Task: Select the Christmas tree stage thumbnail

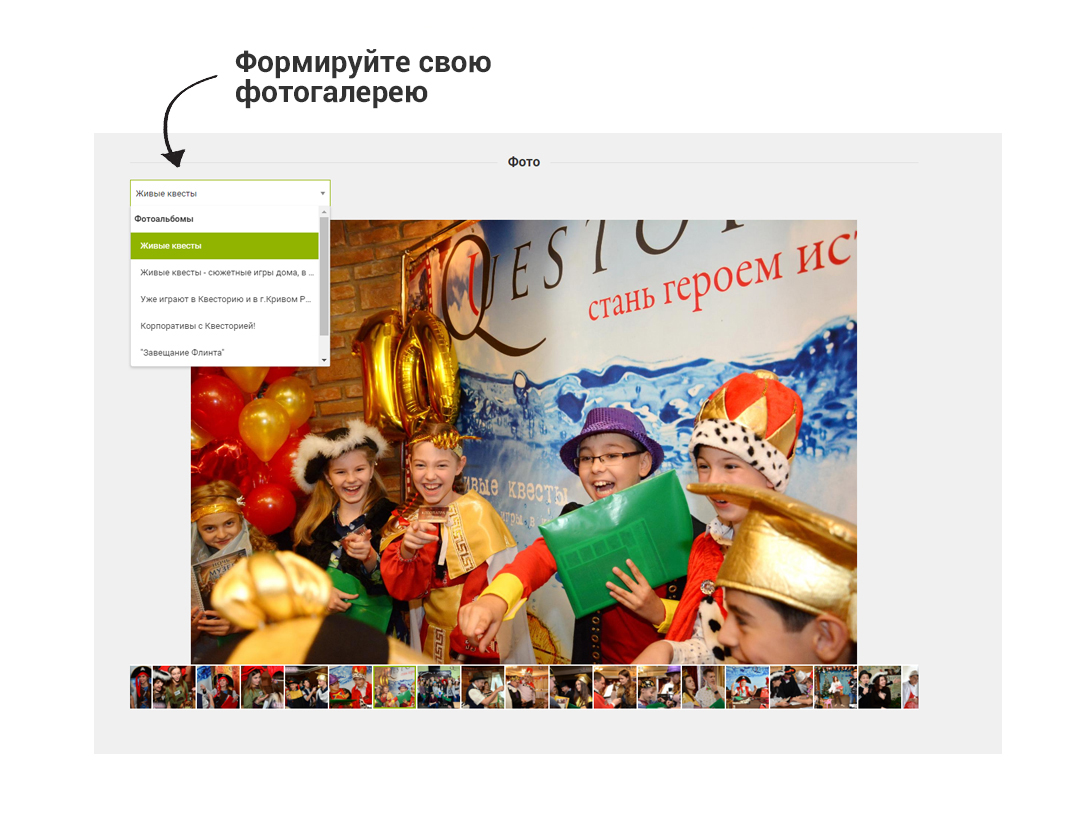Action: (x=835, y=688)
